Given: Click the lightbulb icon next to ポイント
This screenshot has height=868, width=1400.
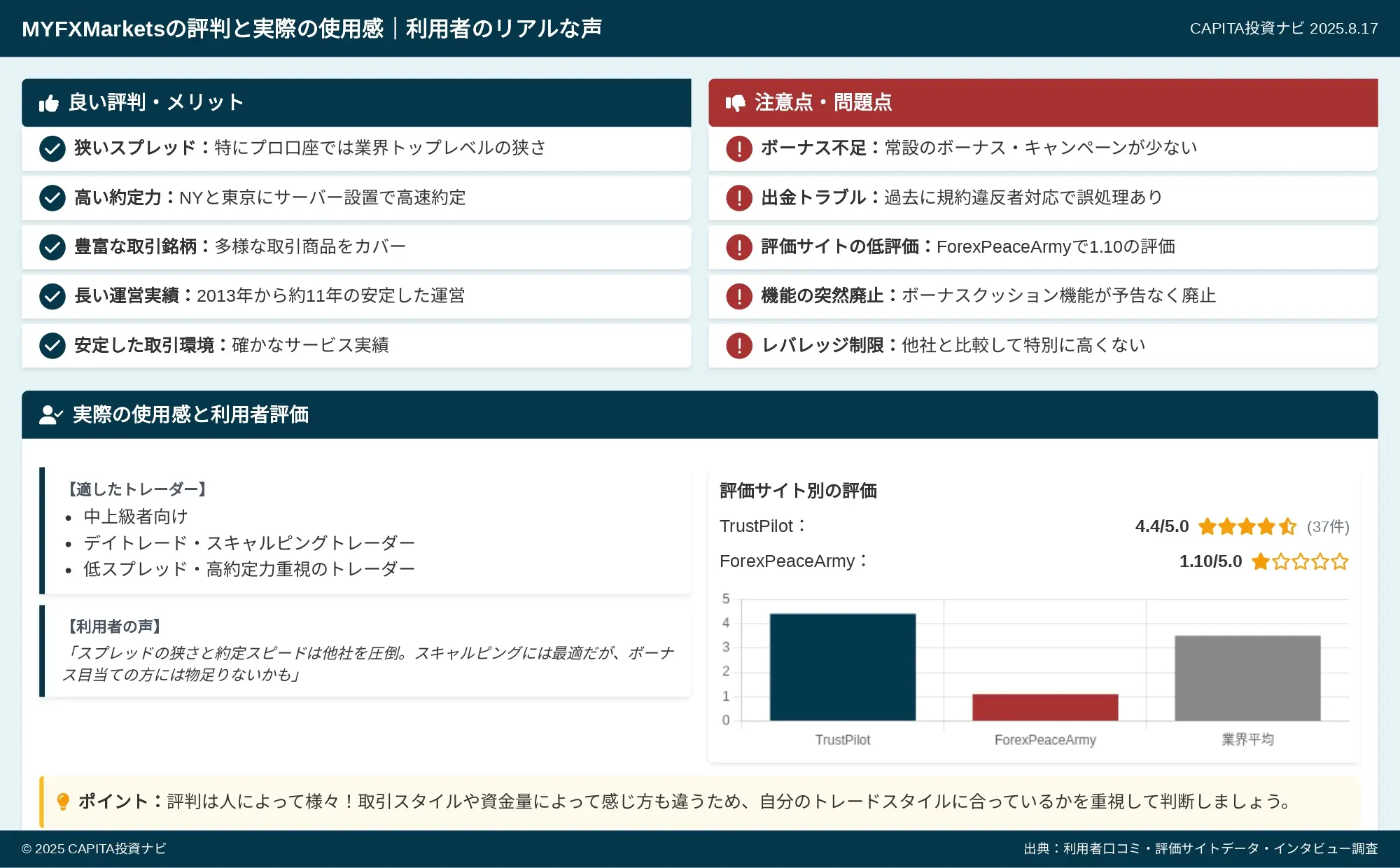Looking at the screenshot, I should (63, 801).
